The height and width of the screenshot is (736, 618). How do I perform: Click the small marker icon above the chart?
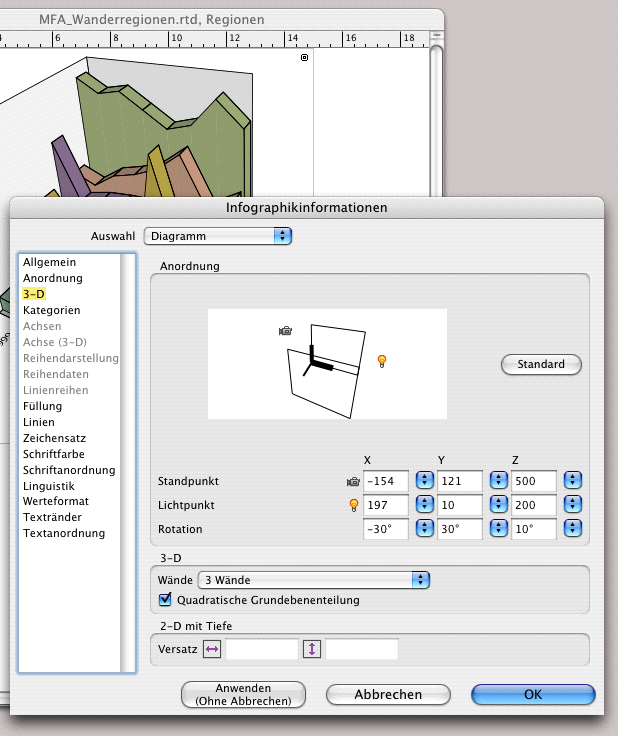point(305,58)
